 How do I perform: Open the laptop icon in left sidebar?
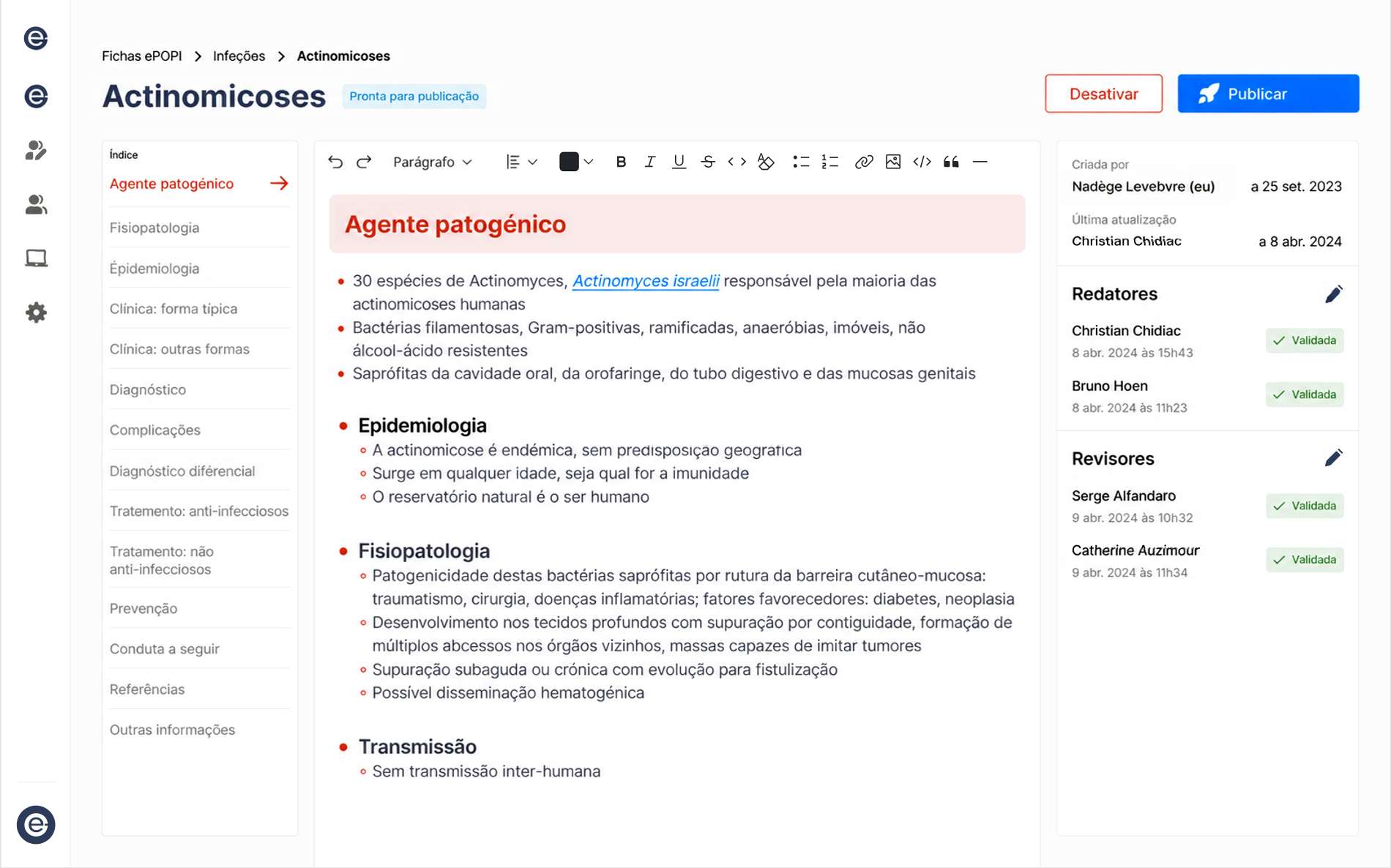pos(36,258)
